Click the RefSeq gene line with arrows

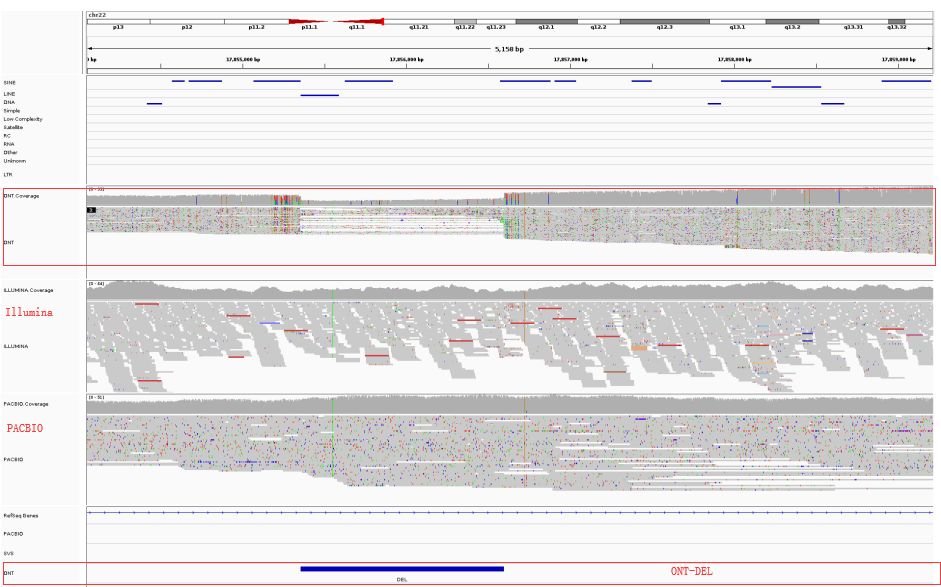coord(500,512)
